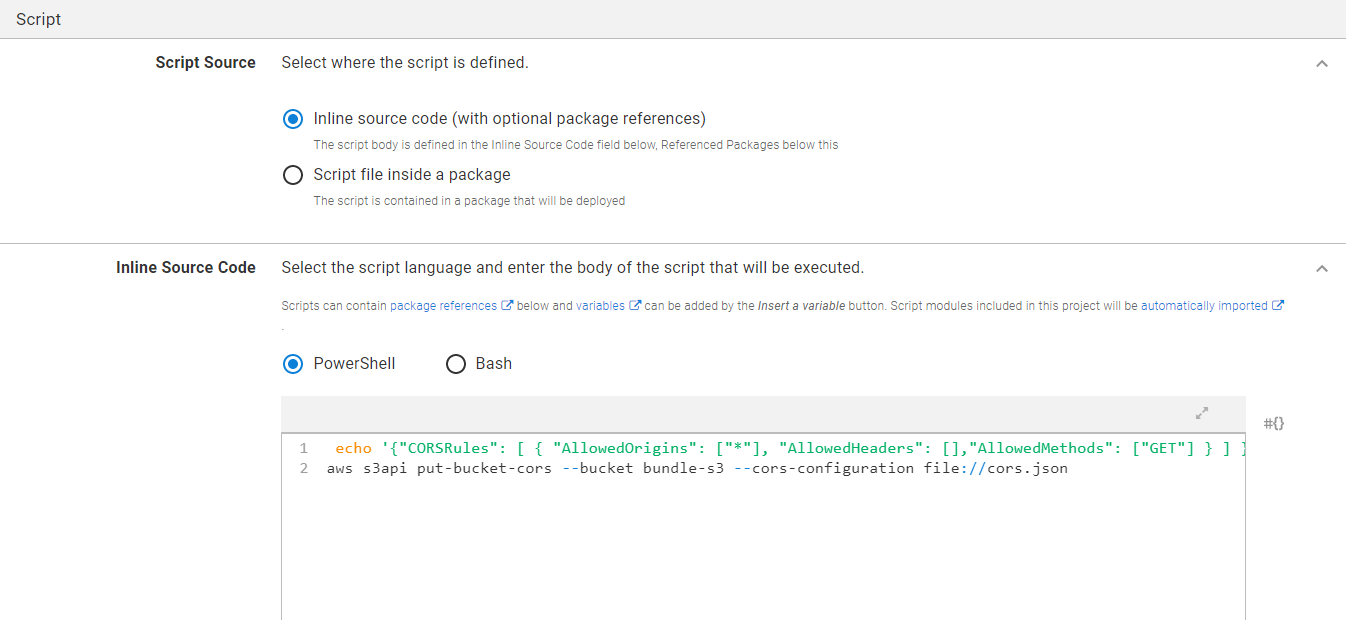Collapse the Script Source section chevron

tap(1321, 63)
